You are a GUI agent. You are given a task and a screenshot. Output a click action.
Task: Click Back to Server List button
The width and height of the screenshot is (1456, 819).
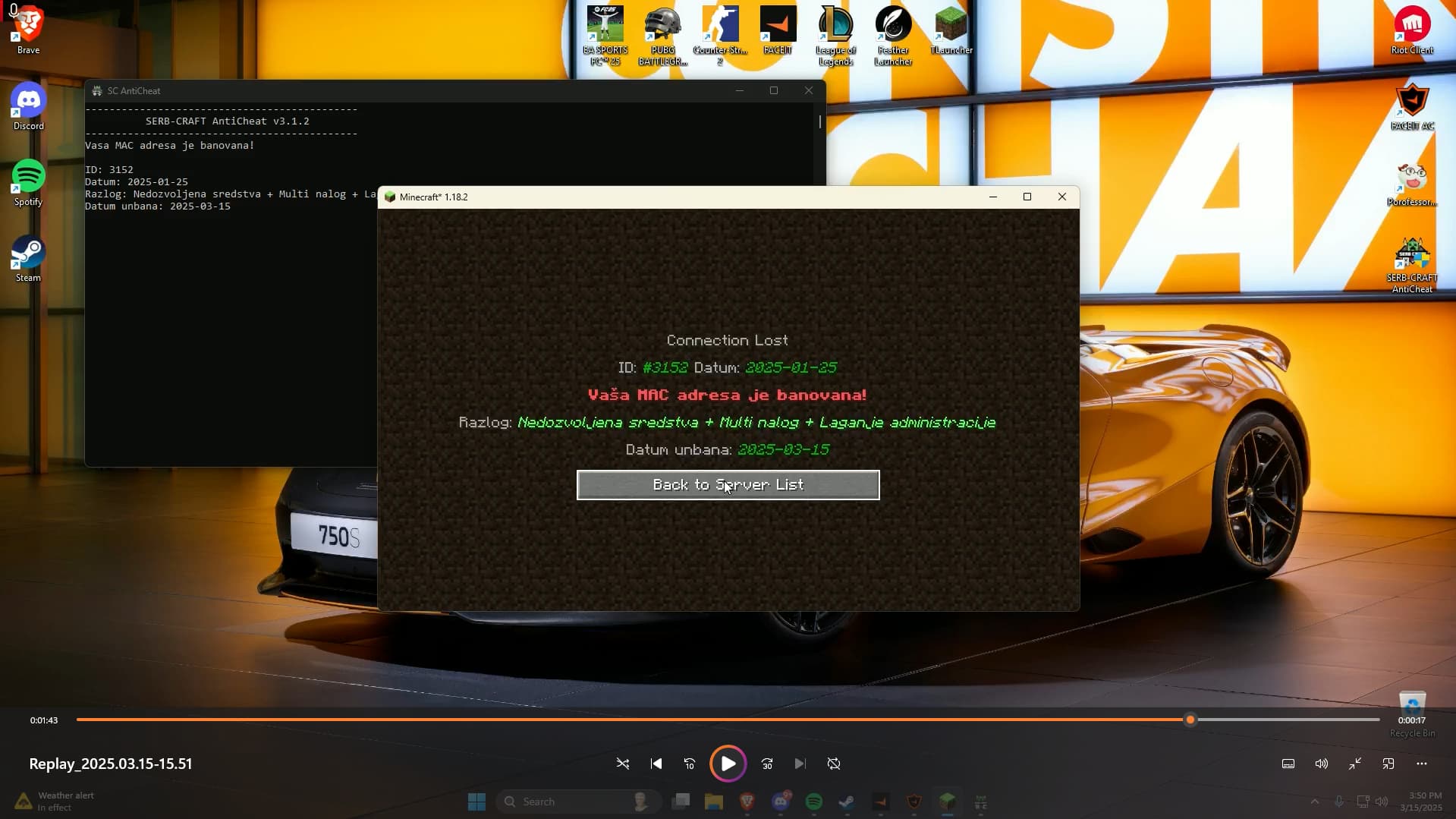(728, 485)
